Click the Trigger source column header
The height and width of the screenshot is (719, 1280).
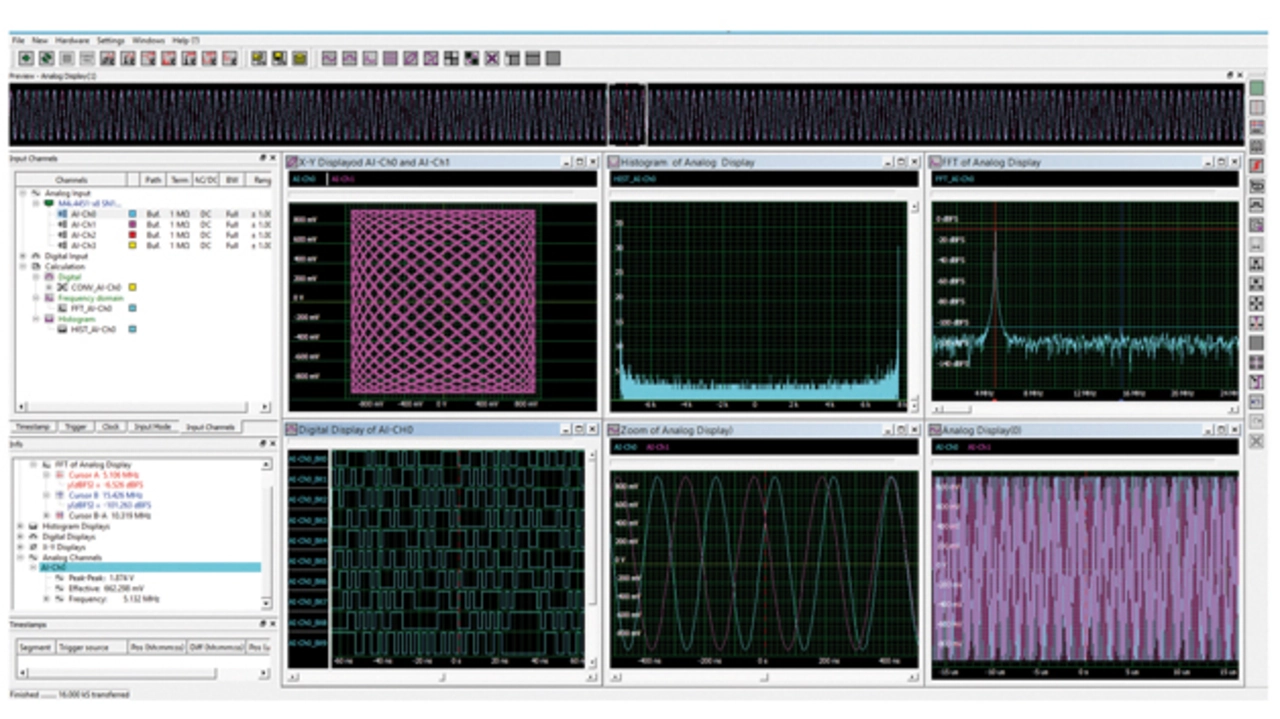pos(84,647)
